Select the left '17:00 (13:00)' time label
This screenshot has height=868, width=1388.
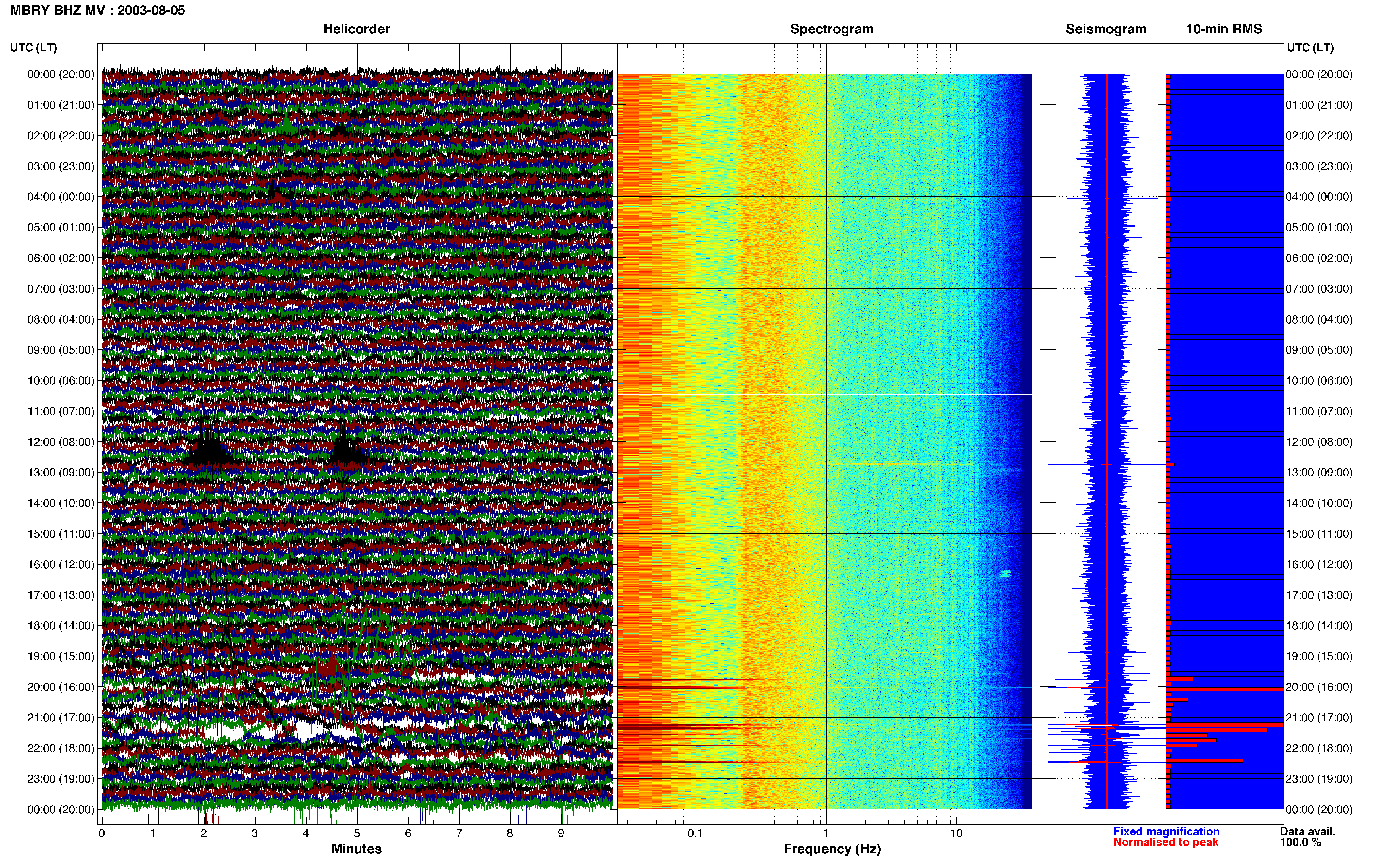[61, 595]
